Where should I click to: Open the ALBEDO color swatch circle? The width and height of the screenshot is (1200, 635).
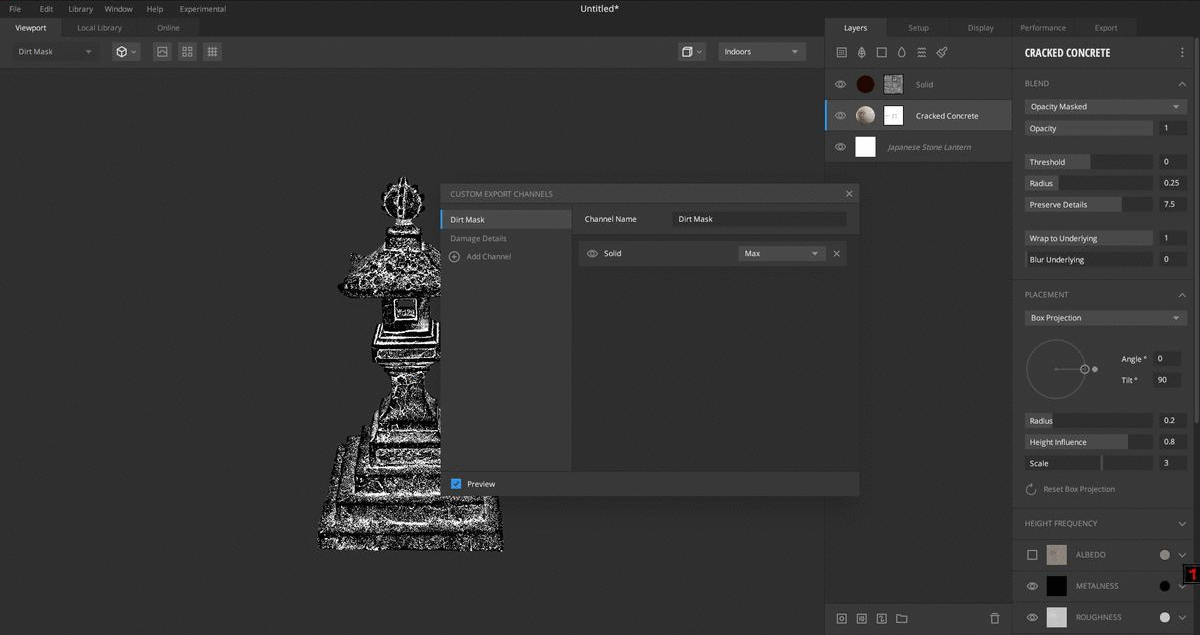point(1164,555)
